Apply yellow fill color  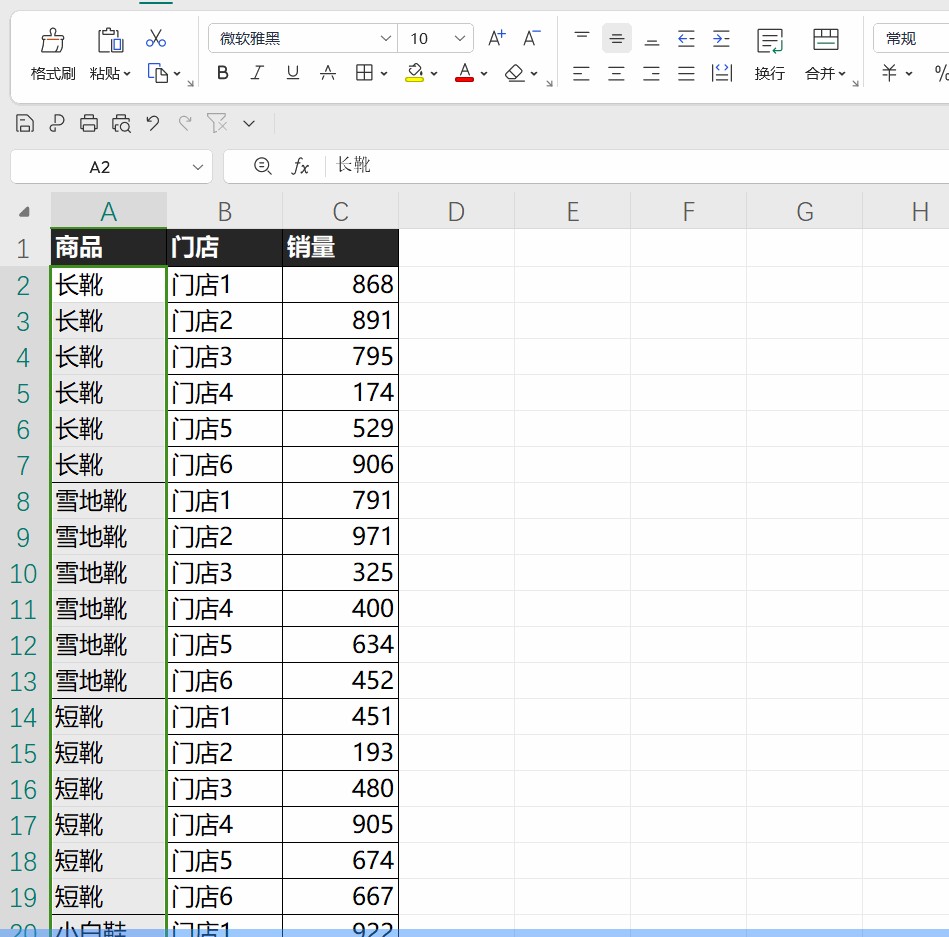414,73
